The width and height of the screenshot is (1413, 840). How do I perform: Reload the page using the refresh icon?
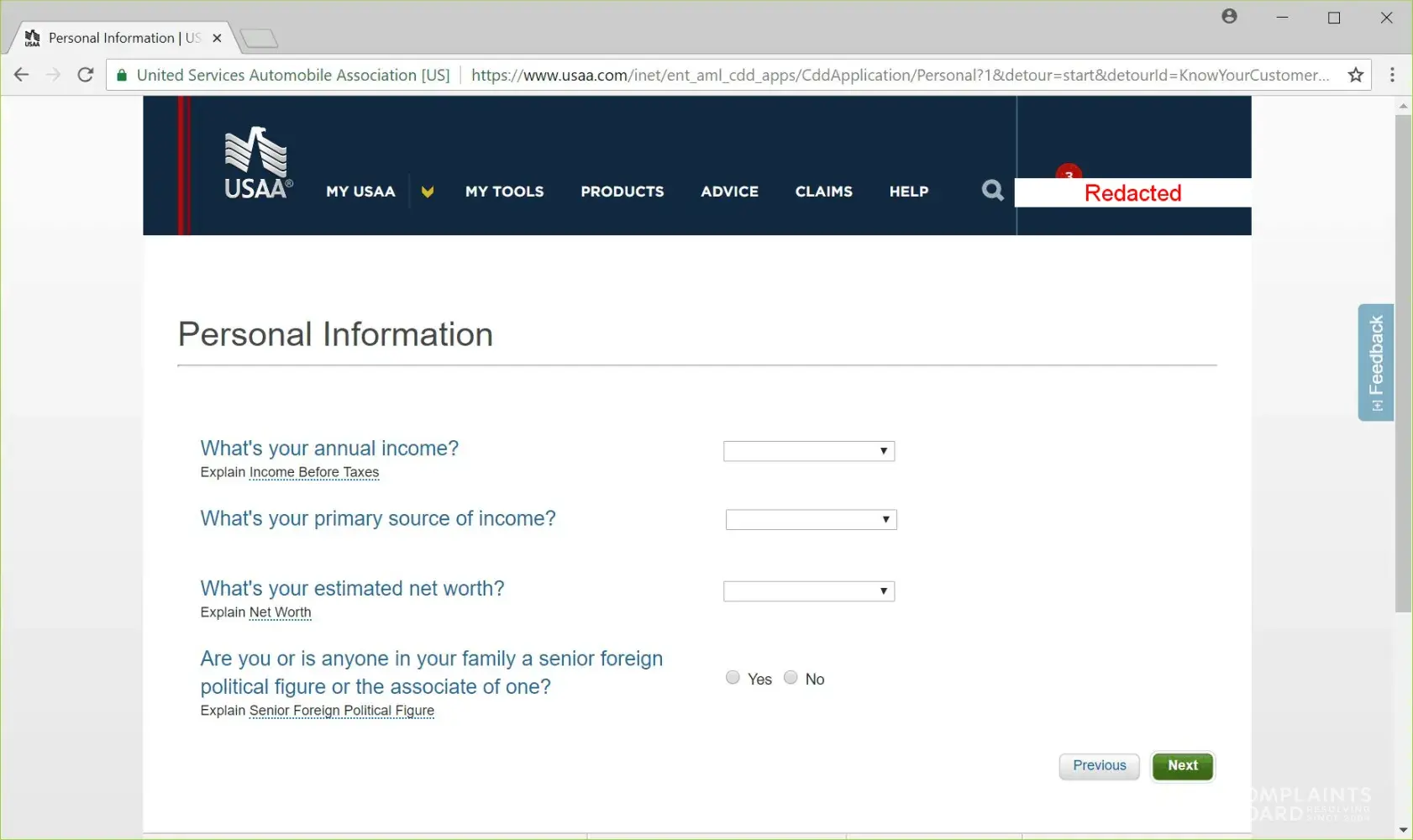coord(85,75)
